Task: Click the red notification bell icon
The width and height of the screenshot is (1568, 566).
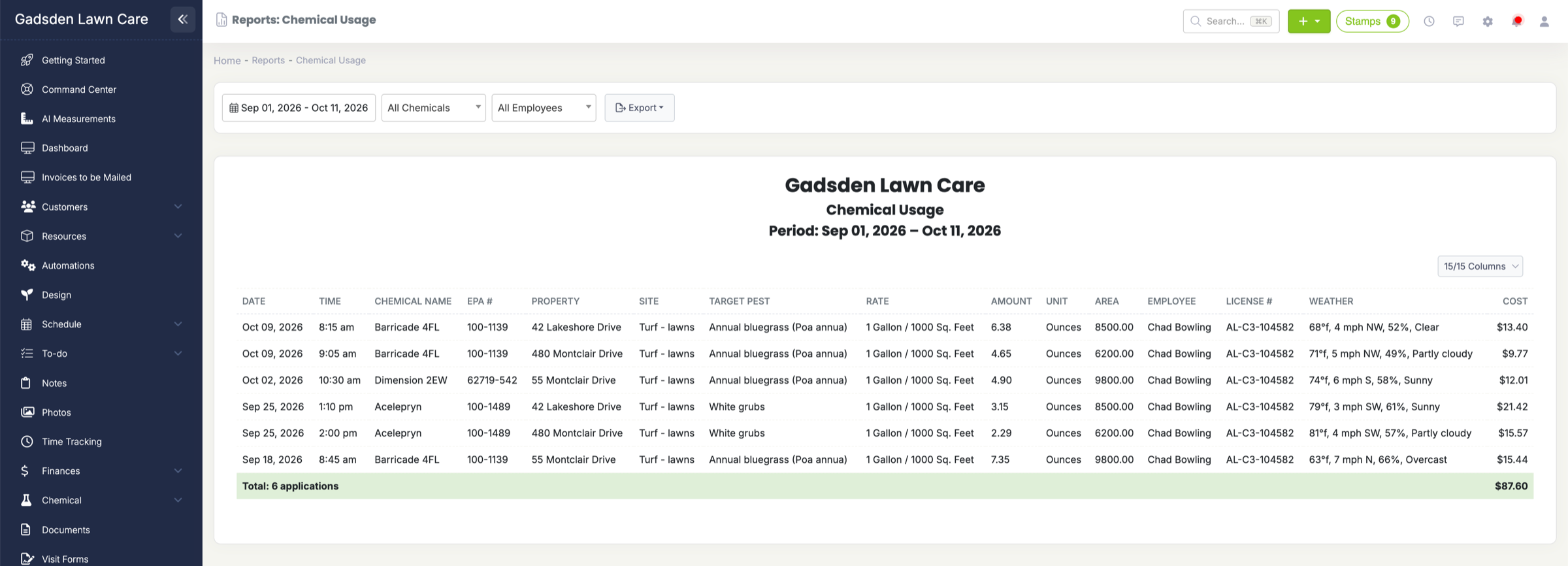Action: [1517, 22]
